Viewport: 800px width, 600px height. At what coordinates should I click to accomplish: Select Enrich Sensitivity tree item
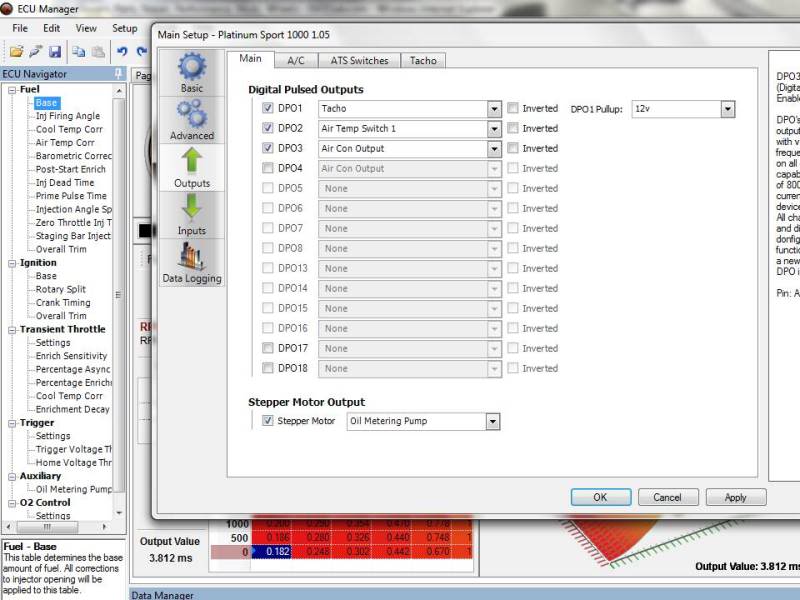pos(71,356)
